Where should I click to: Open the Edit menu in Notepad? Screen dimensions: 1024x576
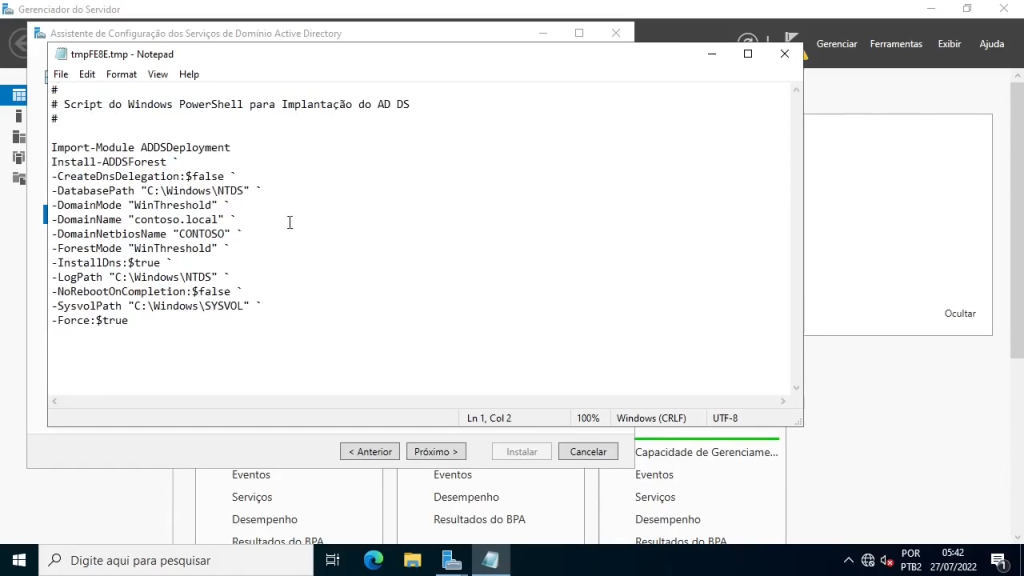(87, 74)
